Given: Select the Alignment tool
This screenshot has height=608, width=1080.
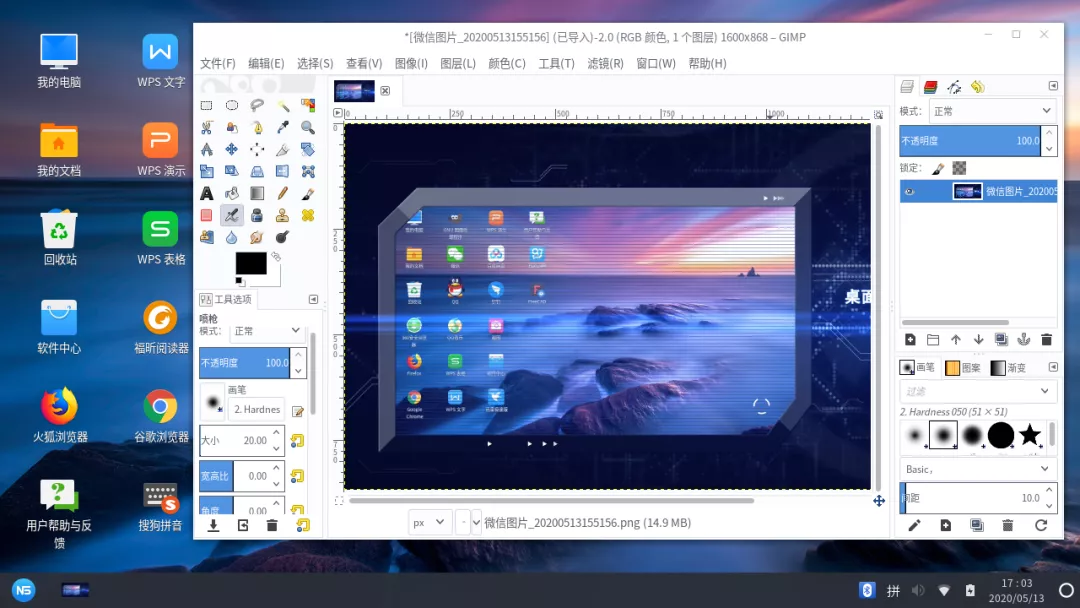Looking at the screenshot, I should [257, 149].
